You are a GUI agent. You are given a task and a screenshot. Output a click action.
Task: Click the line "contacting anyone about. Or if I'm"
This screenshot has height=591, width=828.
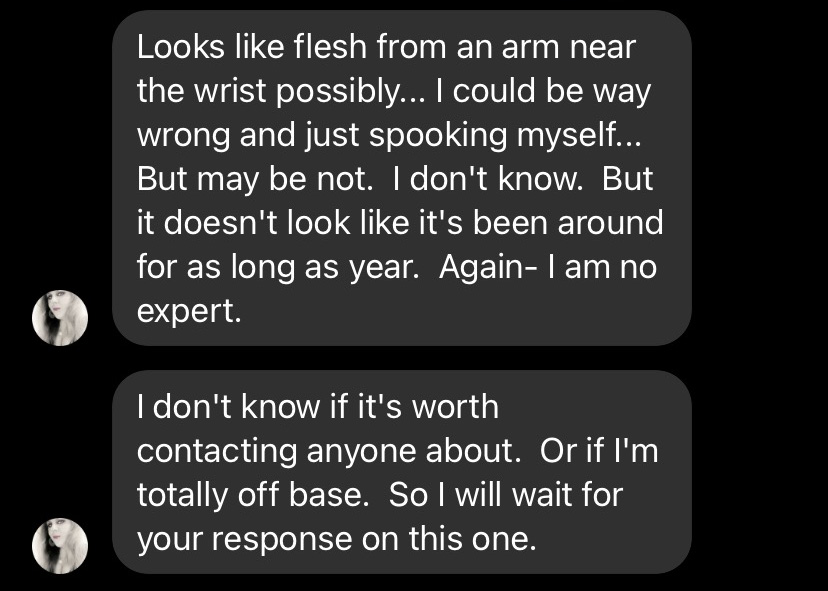click(396, 451)
